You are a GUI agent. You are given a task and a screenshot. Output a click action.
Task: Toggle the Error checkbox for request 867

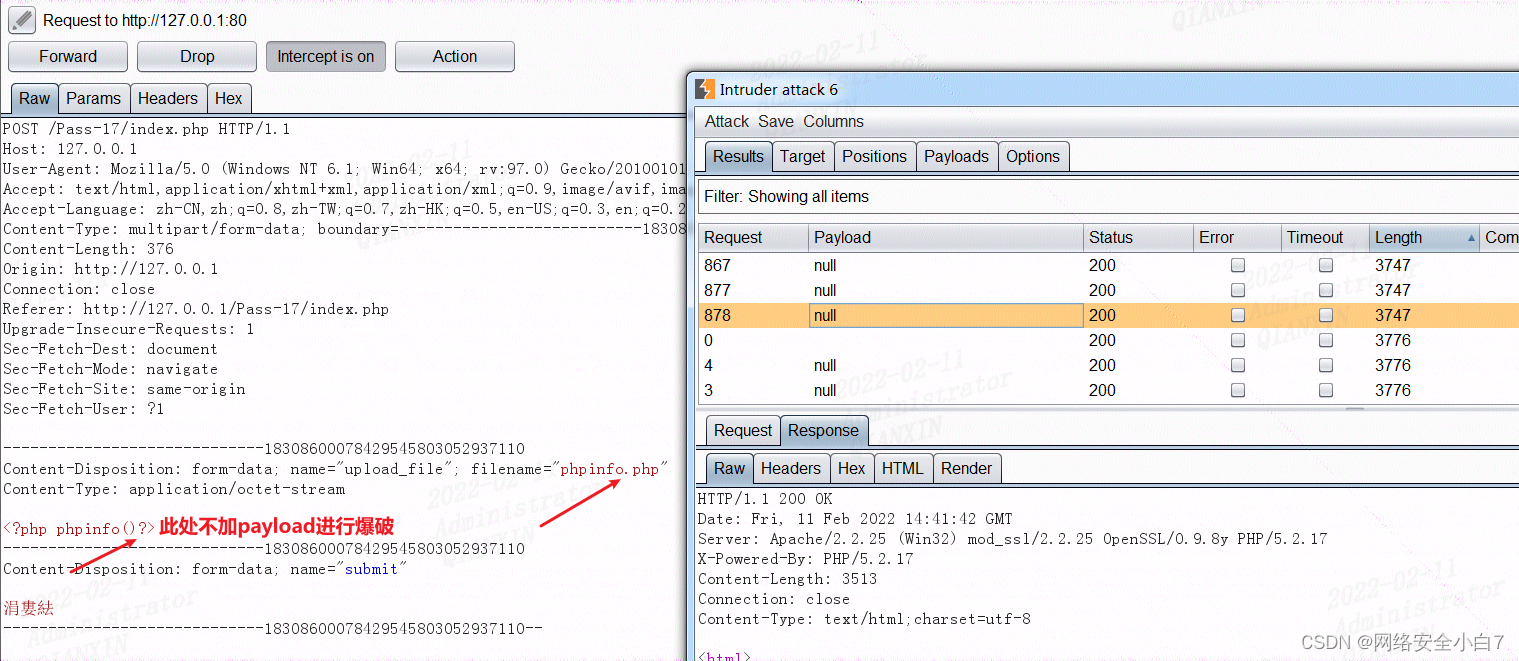coord(1238,265)
